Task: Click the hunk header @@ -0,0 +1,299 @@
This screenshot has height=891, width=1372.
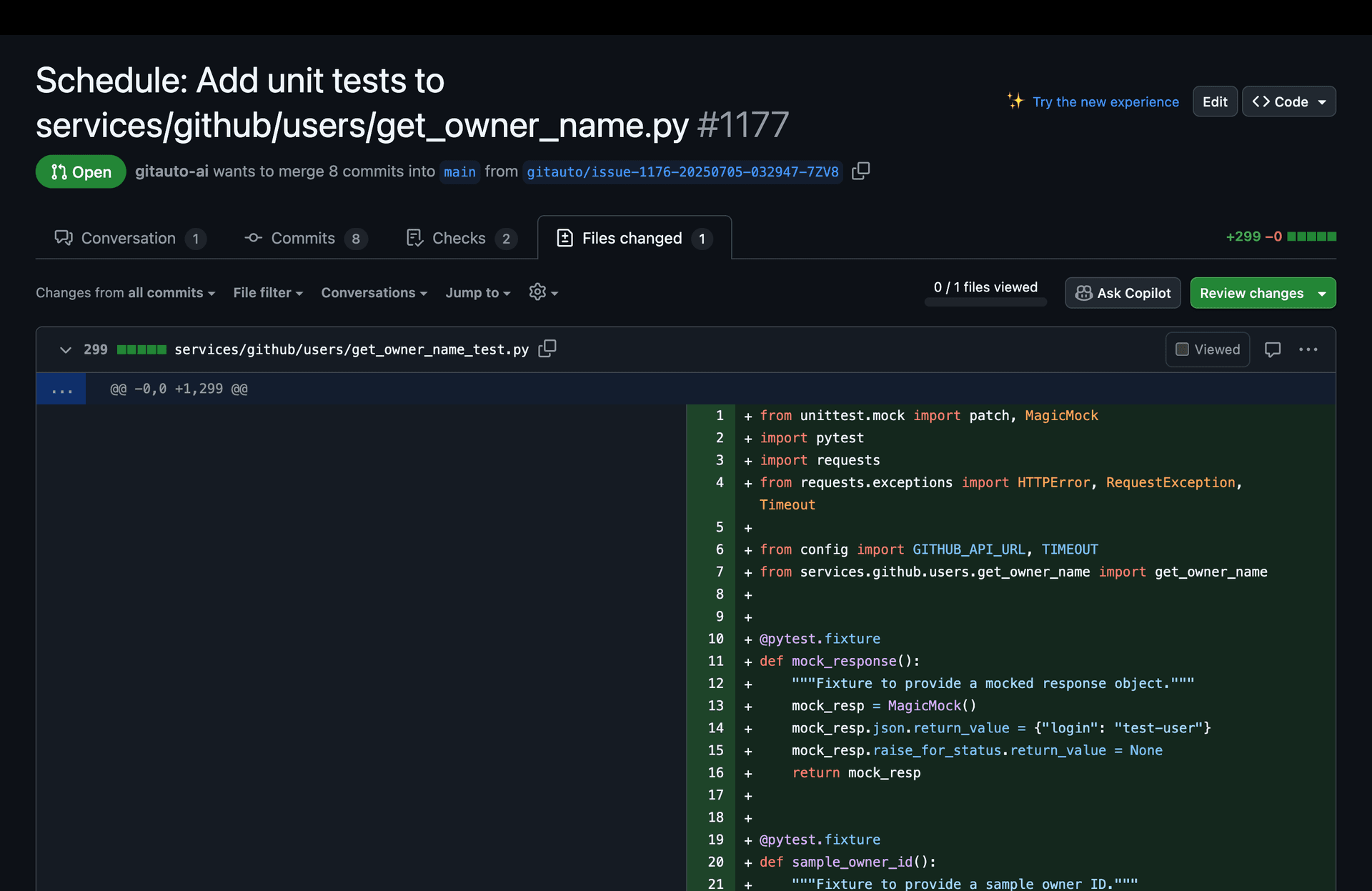Action: coord(179,389)
